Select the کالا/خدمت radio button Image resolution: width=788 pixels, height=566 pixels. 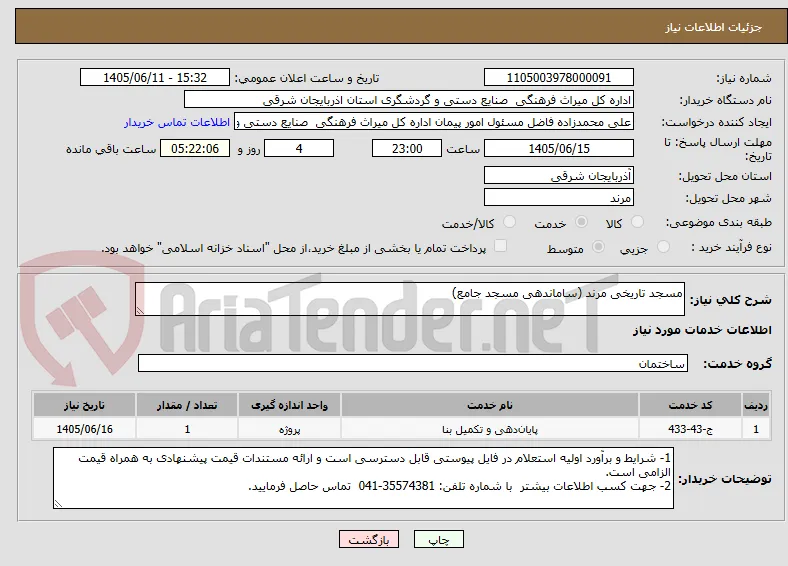[510, 222]
